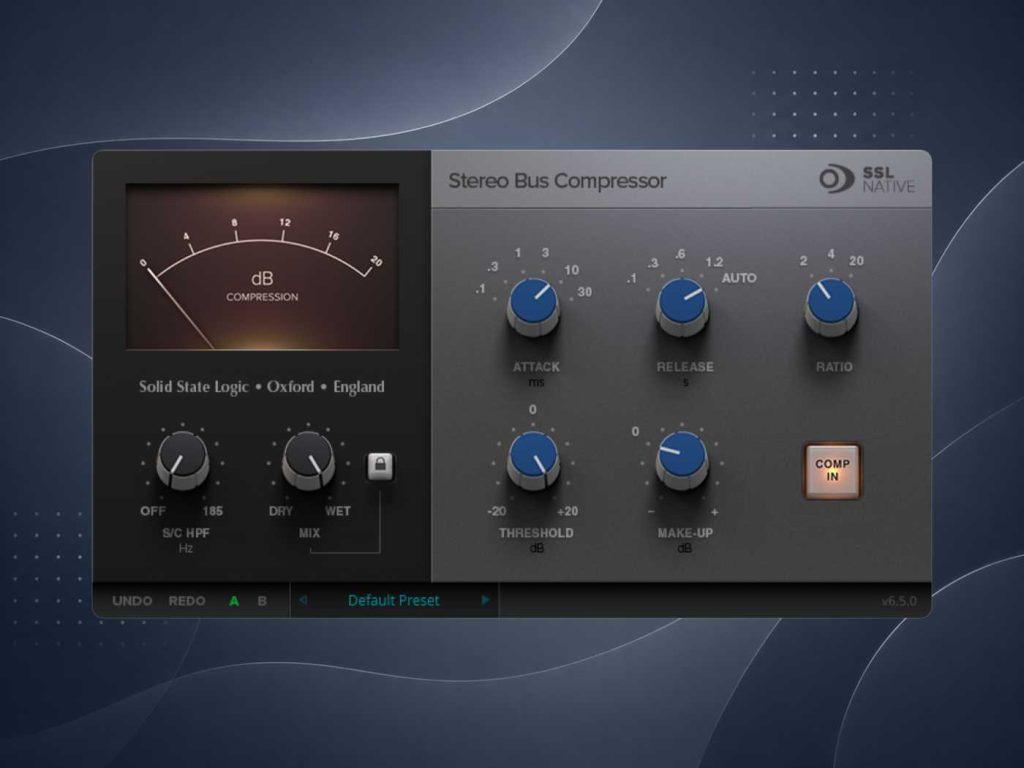Select the A comparison slot
Screen dimensions: 1024x768
pos(234,601)
